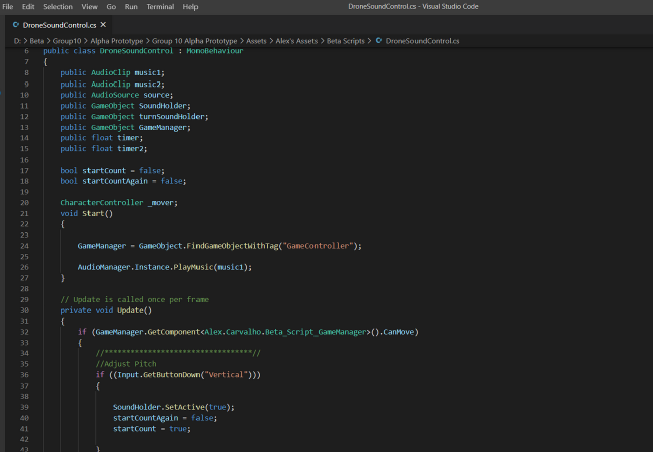The width and height of the screenshot is (653, 452).
Task: Open the Help menu
Action: tap(190, 6)
